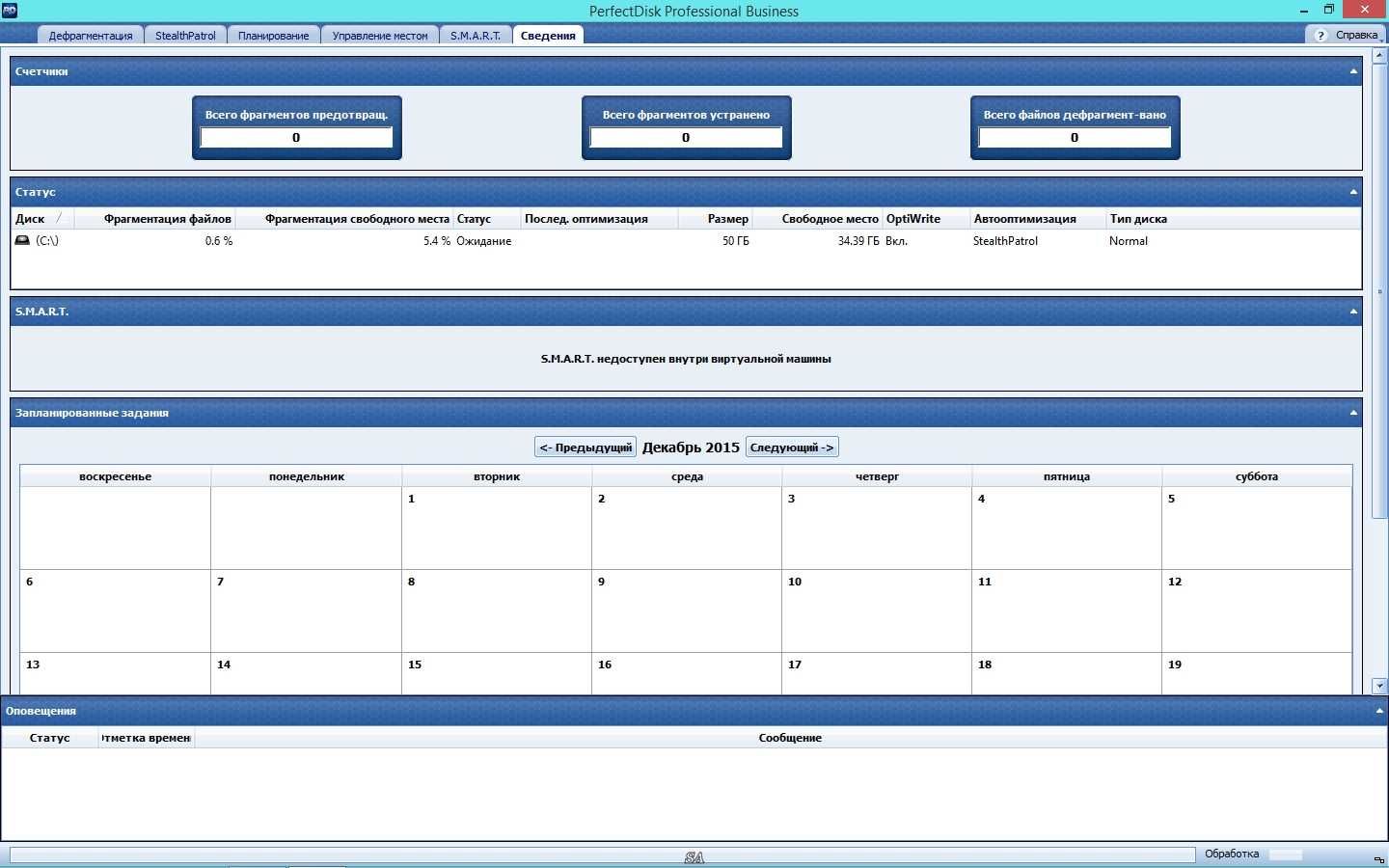Viewport: 1389px width, 868px height.
Task: Select December 15 calendar cell
Action: coord(497,673)
